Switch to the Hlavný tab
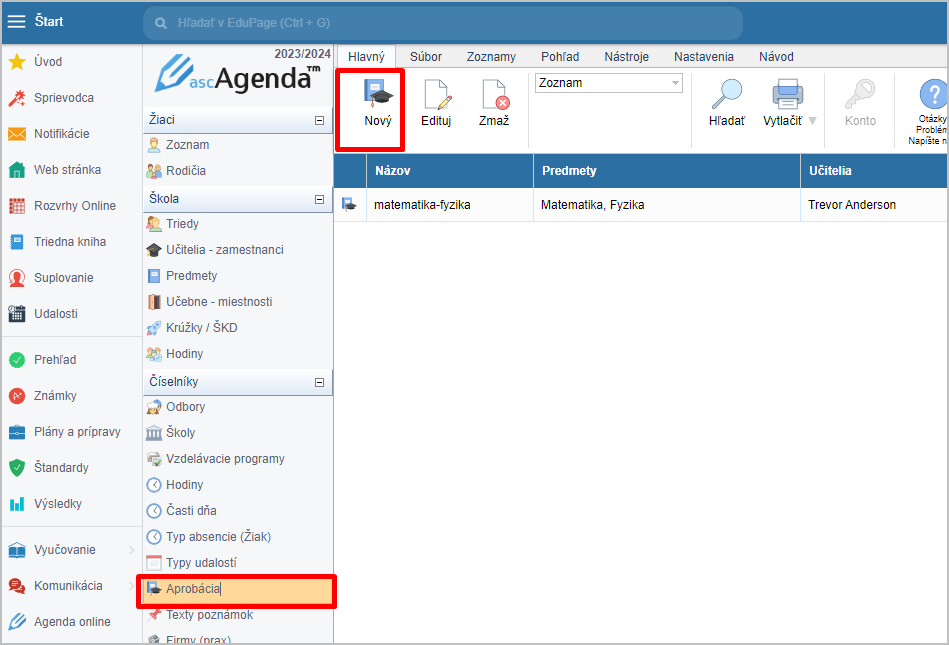This screenshot has height=645, width=949. 366,56
